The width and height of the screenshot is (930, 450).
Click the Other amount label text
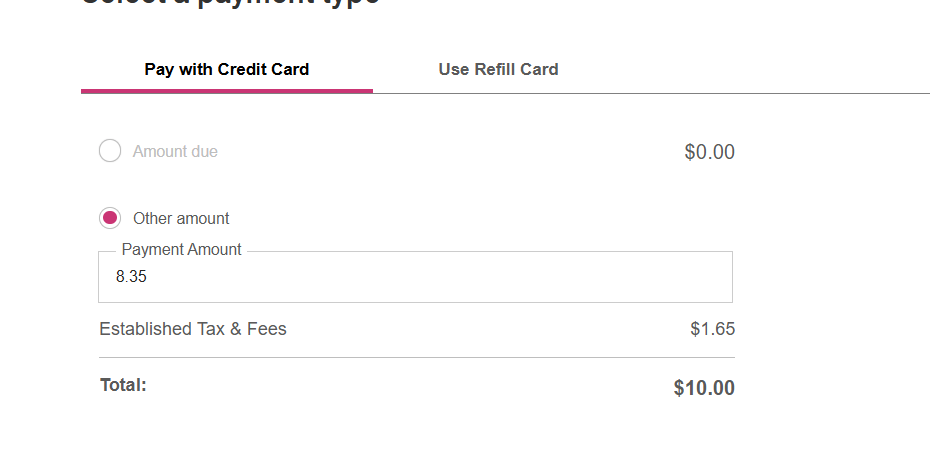pyautogui.click(x=181, y=218)
